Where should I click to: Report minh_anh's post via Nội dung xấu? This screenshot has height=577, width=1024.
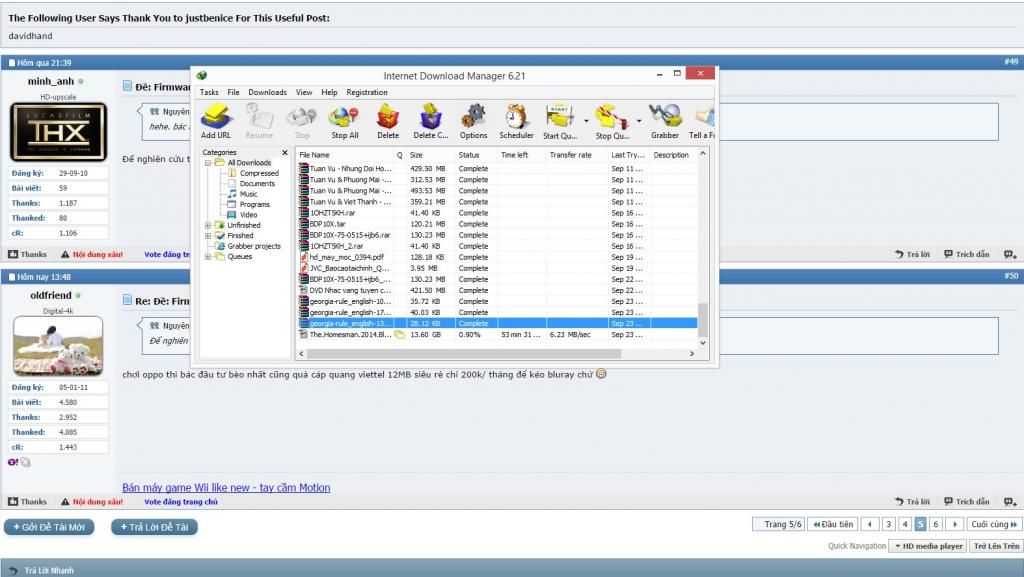(92, 254)
